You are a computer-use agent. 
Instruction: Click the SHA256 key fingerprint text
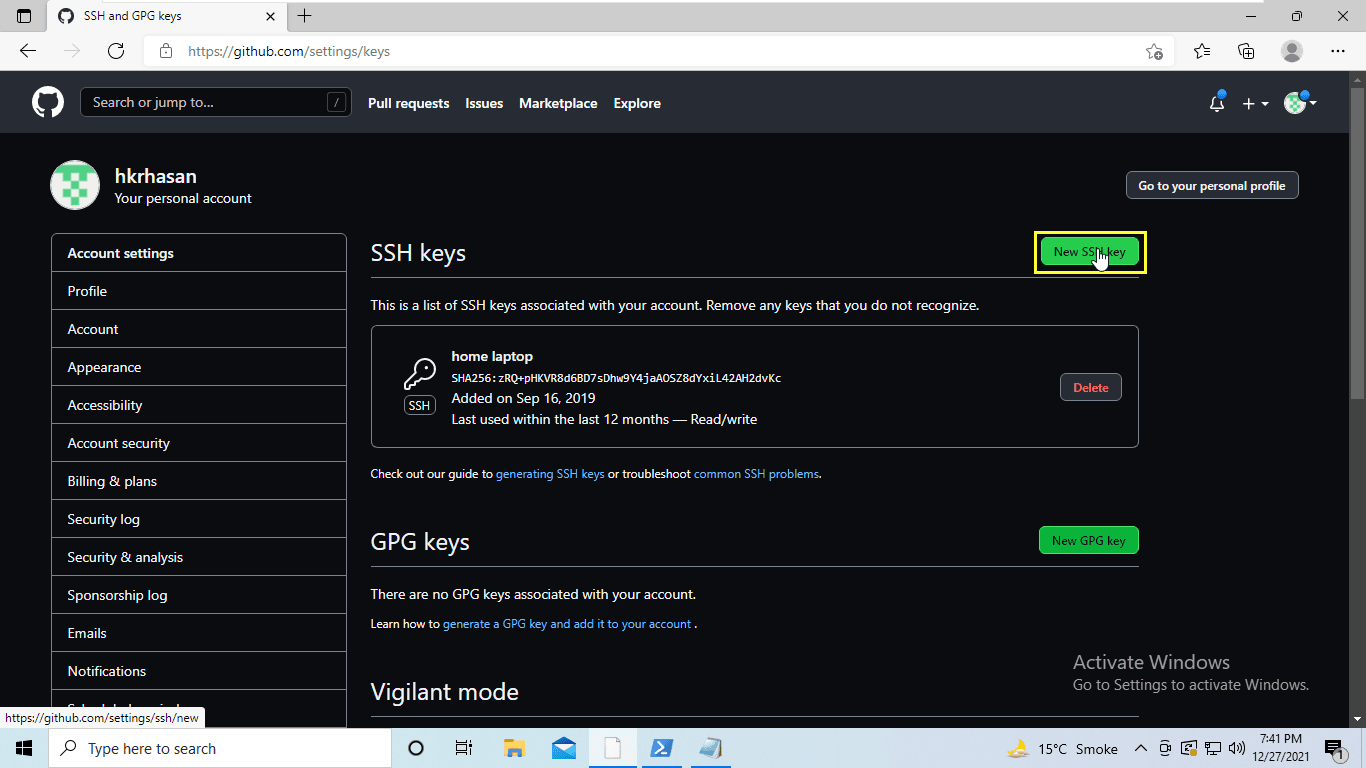[x=616, y=378]
